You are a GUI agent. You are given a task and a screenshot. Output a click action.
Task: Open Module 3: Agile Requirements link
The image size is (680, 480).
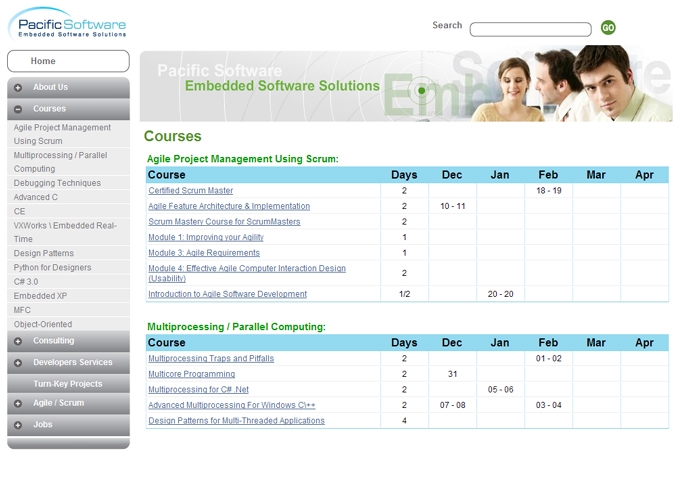[x=204, y=253]
